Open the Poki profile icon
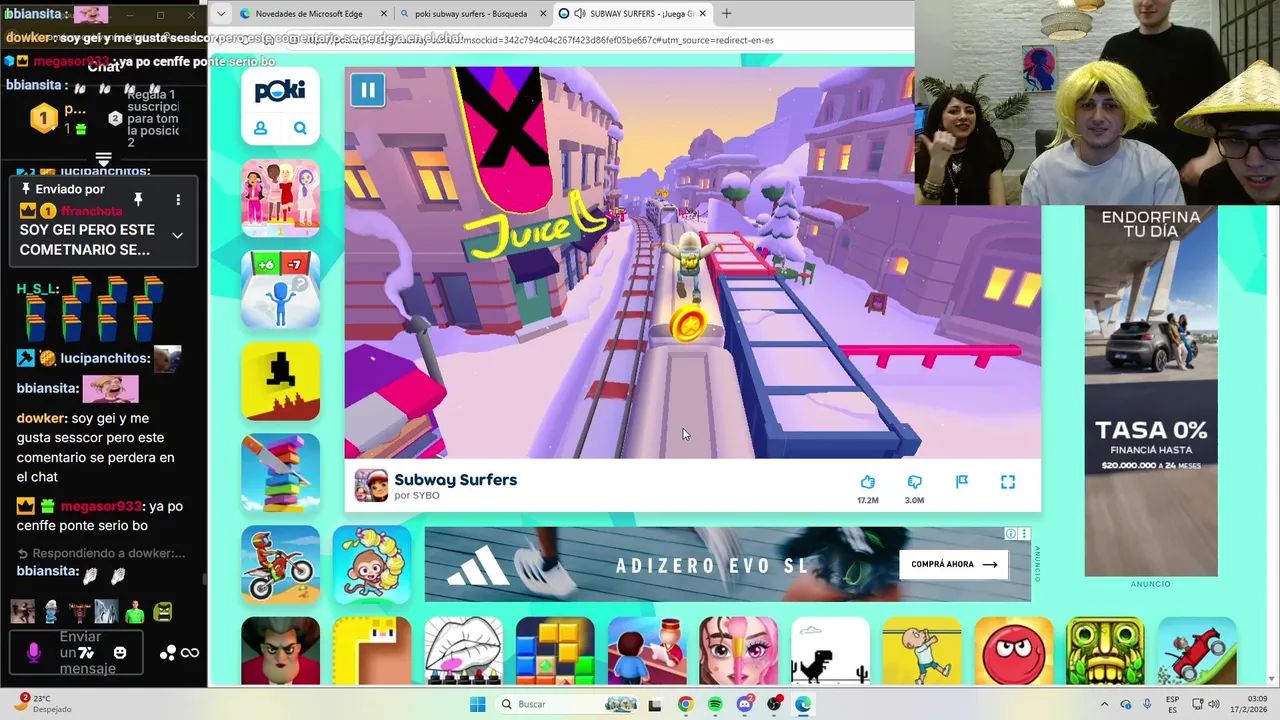Image resolution: width=1280 pixels, height=720 pixels. [x=260, y=128]
